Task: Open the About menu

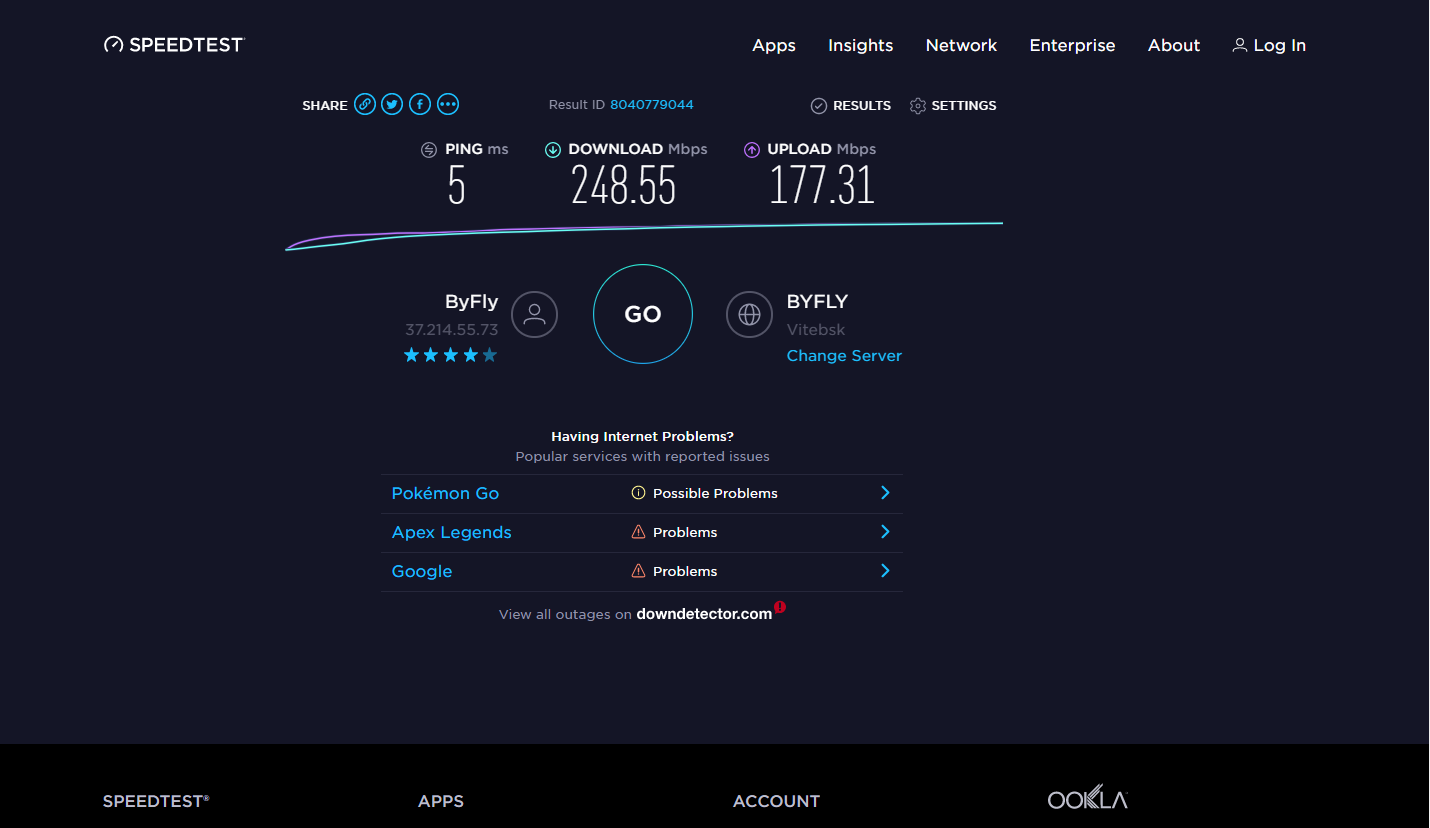Action: [x=1174, y=45]
